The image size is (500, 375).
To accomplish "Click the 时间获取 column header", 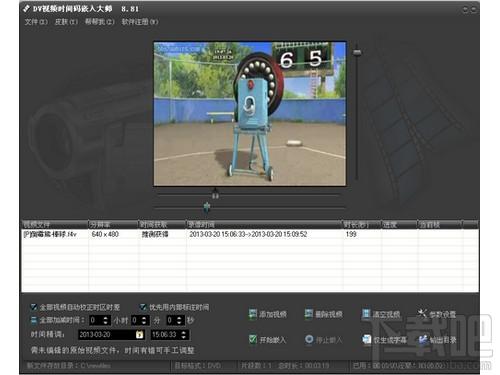I will coord(162,224).
